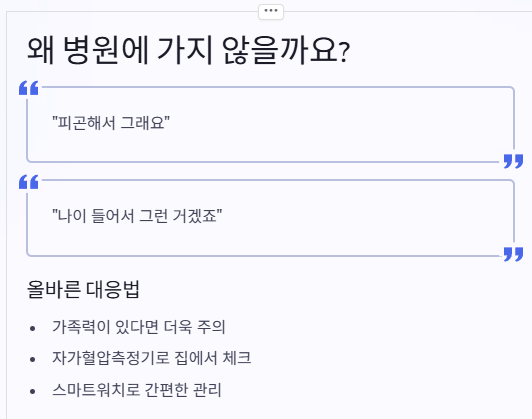Click the bullet dot before 가족력이 있다면
This screenshot has width=532, height=419.
coord(33,328)
